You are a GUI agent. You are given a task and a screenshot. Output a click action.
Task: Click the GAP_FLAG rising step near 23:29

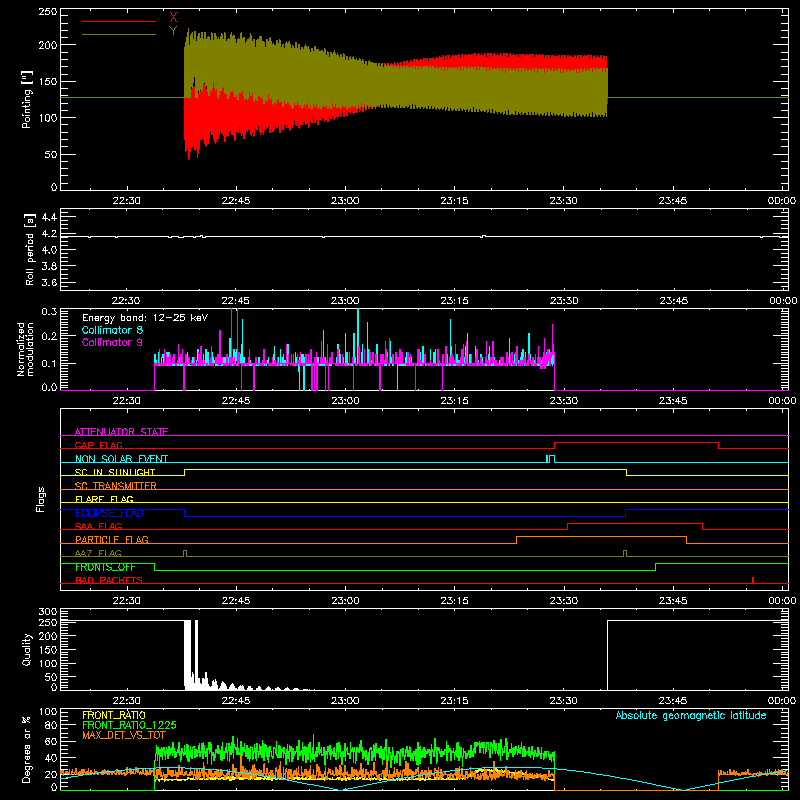[555, 445]
